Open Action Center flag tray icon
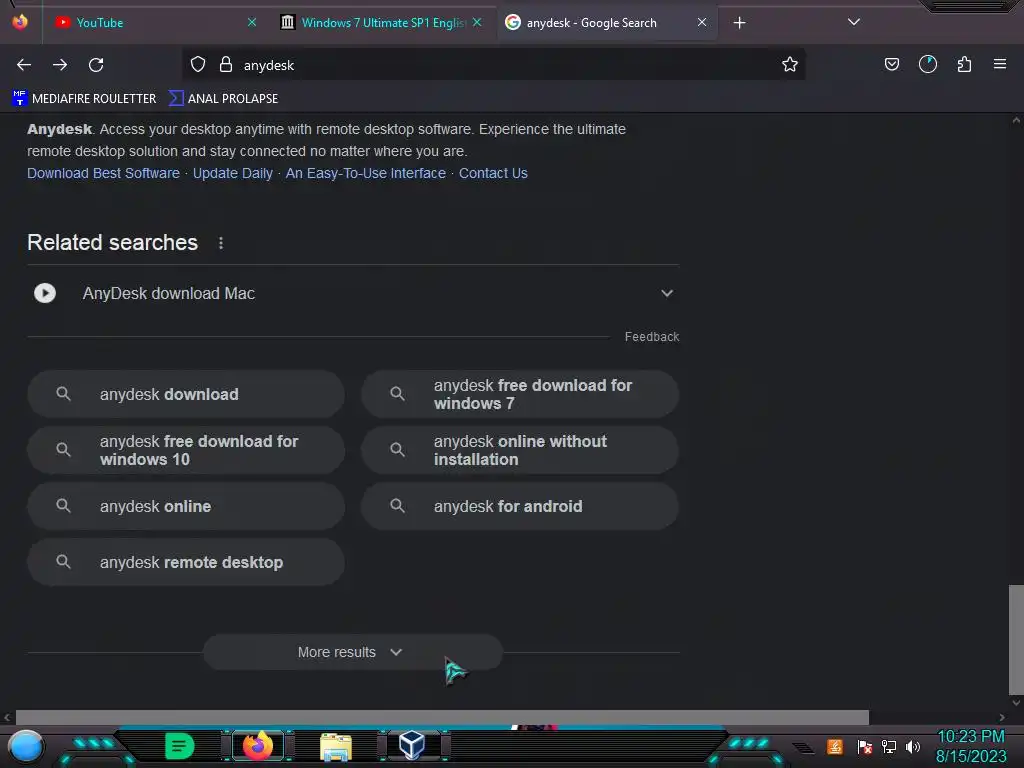This screenshot has height=768, width=1024. (865, 747)
